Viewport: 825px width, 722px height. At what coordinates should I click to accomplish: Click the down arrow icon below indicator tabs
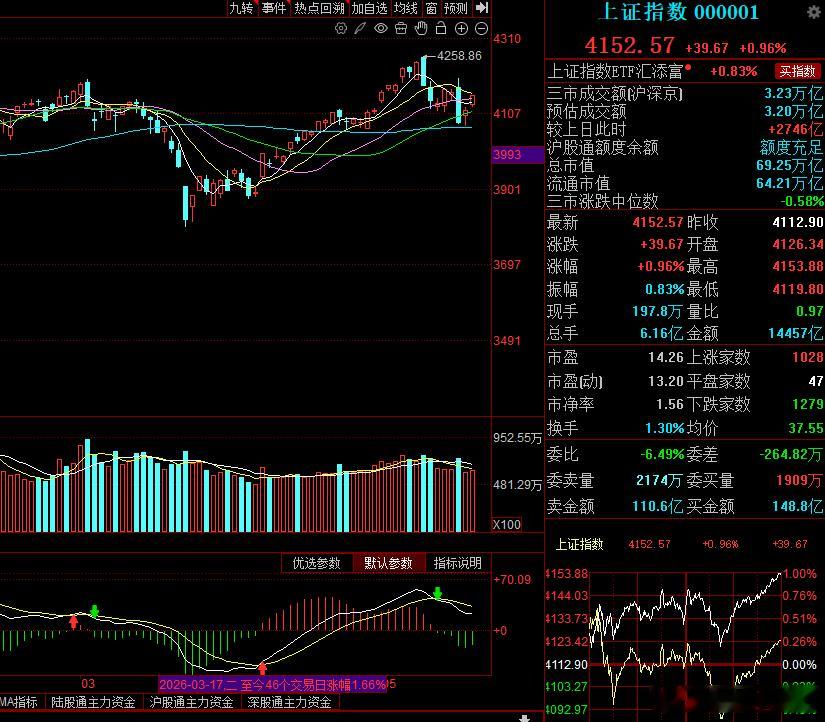(524, 718)
